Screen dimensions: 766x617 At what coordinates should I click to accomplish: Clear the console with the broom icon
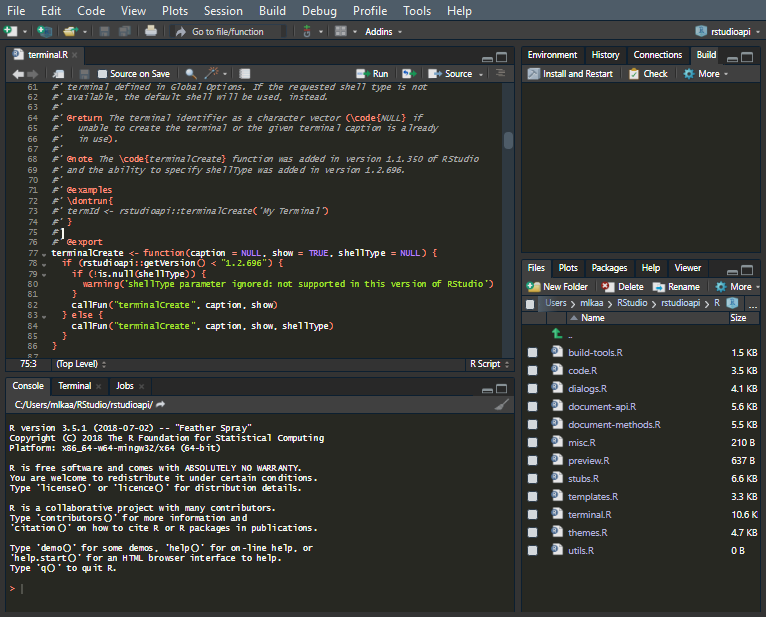tap(504, 405)
